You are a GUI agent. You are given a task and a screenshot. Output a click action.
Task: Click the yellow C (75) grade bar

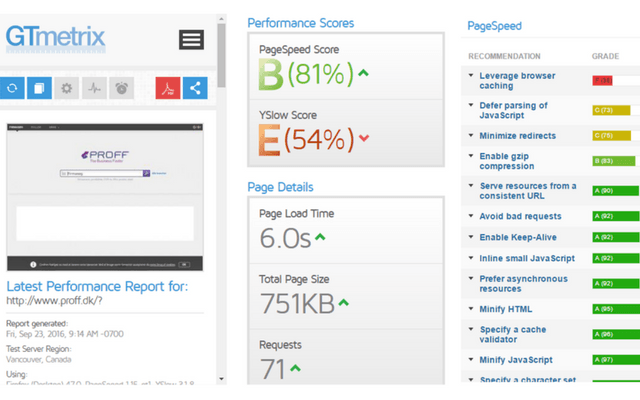tap(612, 136)
